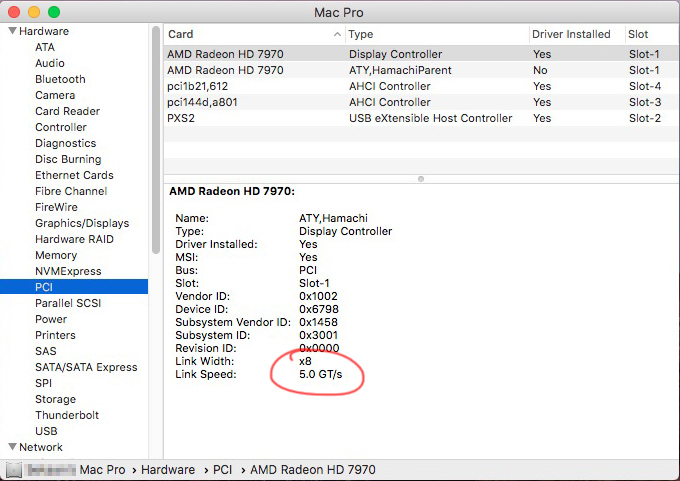This screenshot has height=481, width=680.
Task: Select SPI in the sidebar
Action: 43,383
